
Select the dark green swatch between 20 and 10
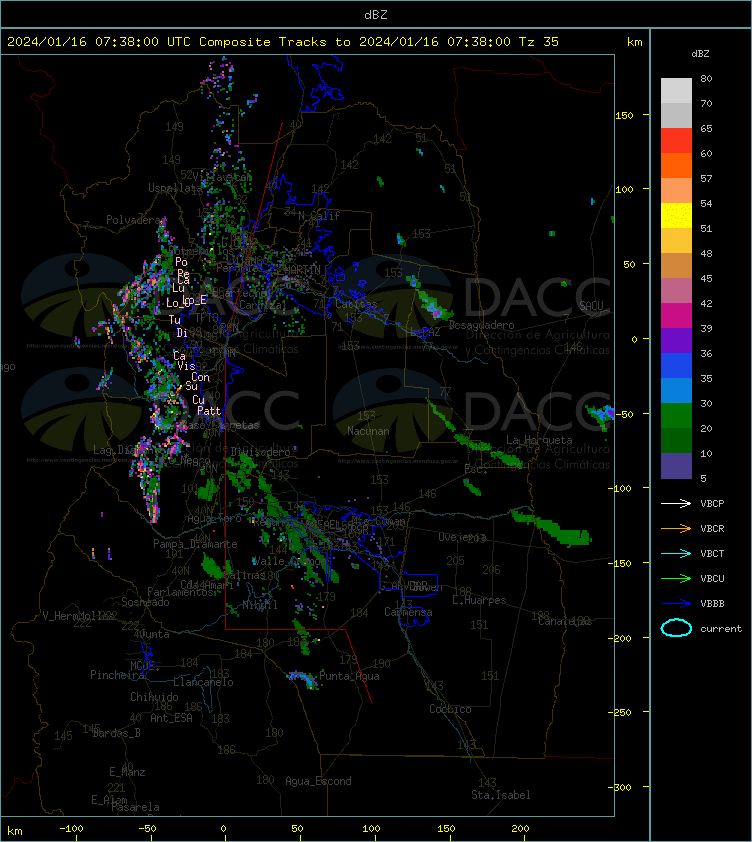click(676, 440)
